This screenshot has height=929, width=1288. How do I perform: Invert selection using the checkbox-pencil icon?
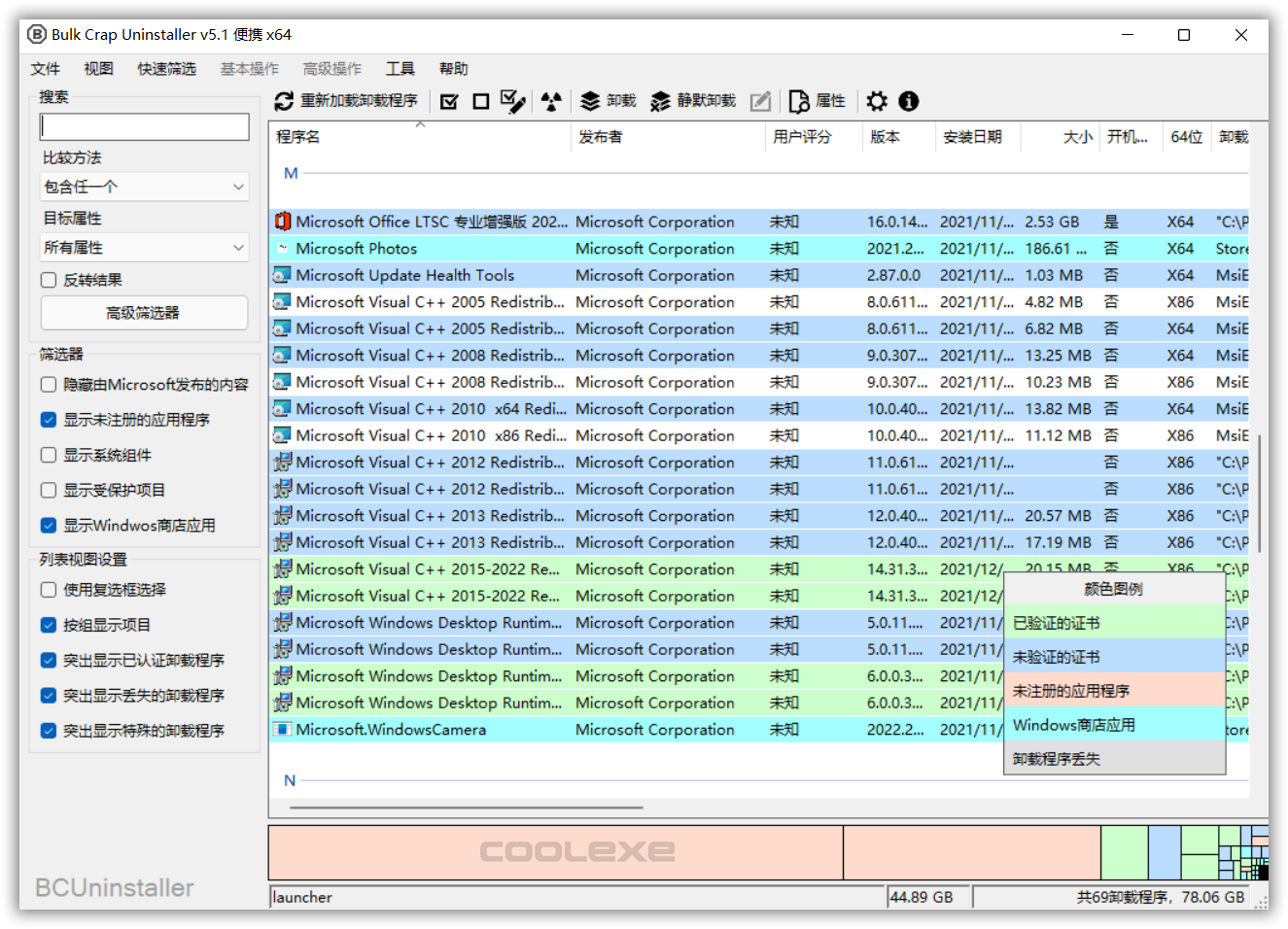tap(513, 101)
